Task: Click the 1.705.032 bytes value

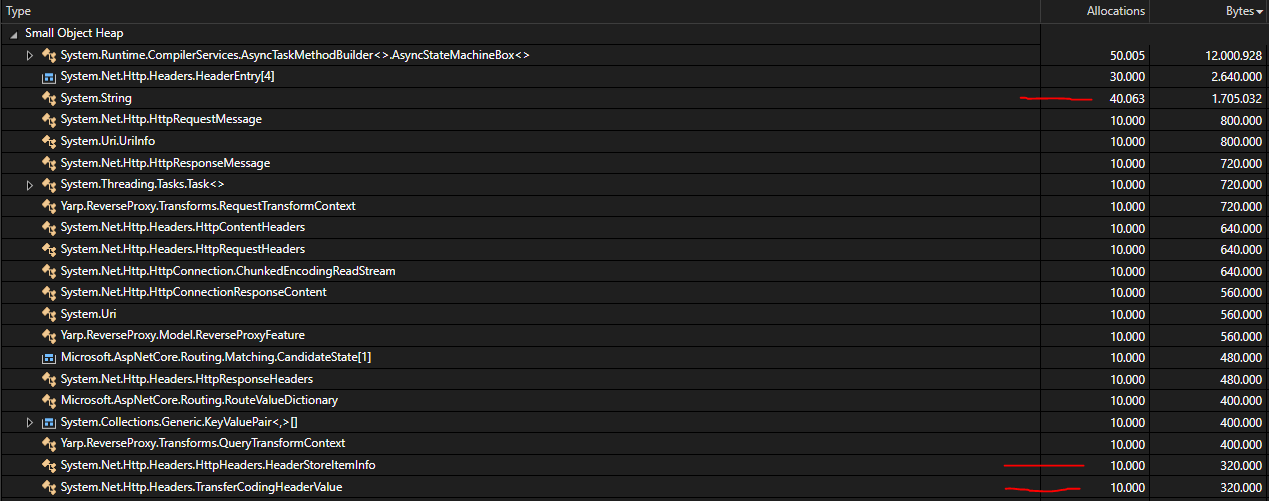Action: click(x=1236, y=98)
